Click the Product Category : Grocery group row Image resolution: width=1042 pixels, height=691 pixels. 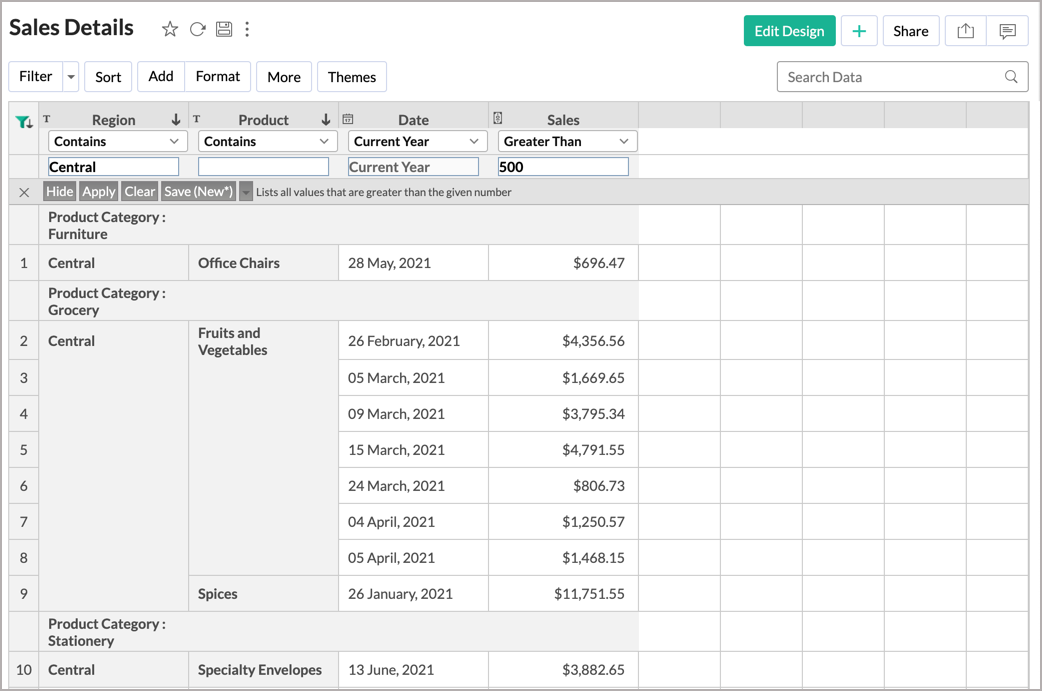[x=339, y=301]
